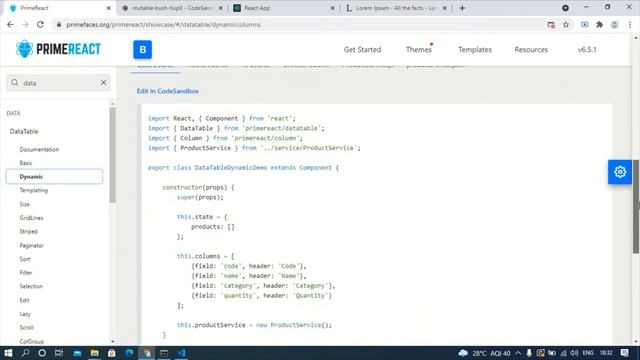This screenshot has width=640, height=360.
Task: Open the terminal window from taskbar
Action: (x=164, y=353)
